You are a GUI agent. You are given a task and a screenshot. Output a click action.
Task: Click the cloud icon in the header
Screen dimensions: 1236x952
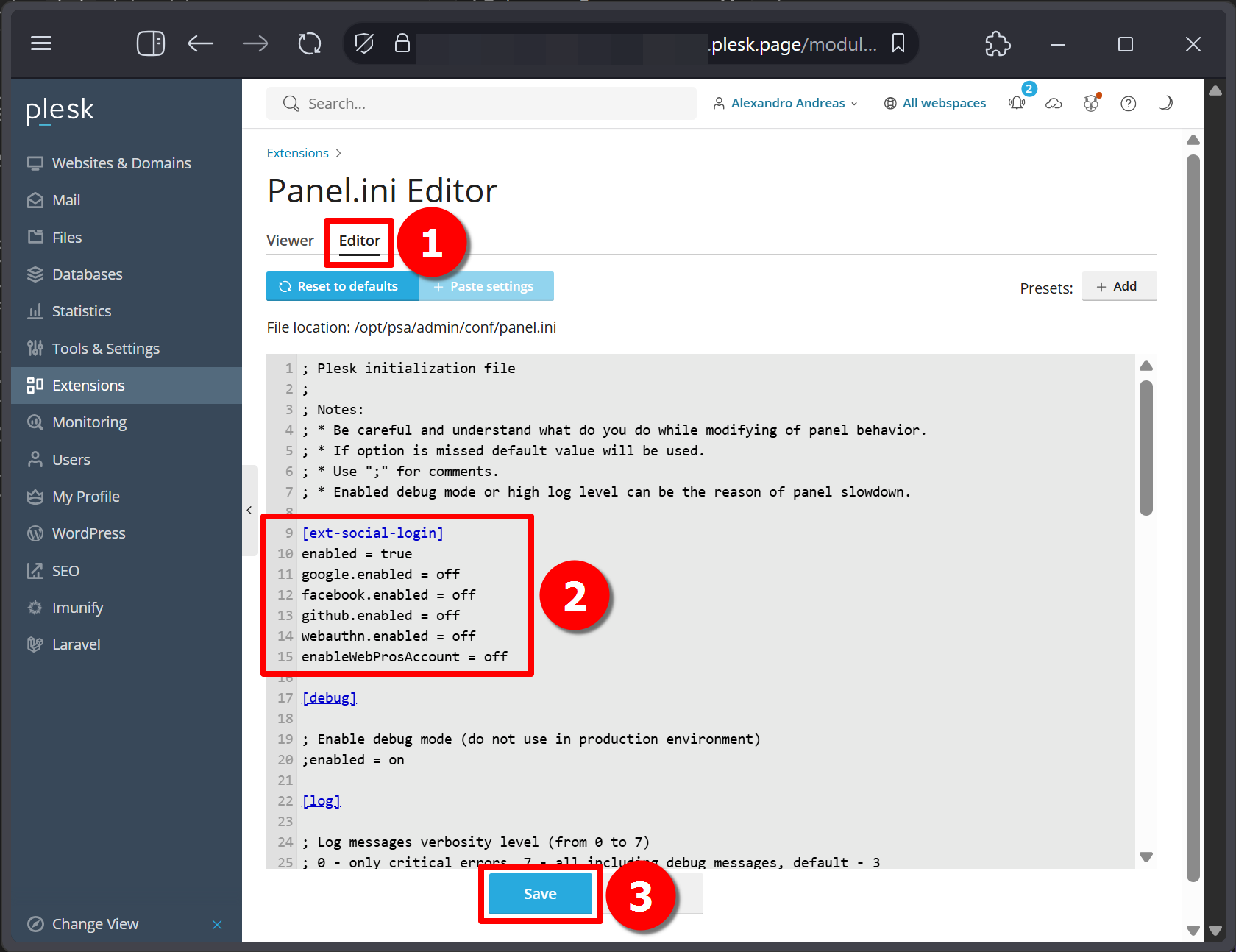pyautogui.click(x=1054, y=104)
